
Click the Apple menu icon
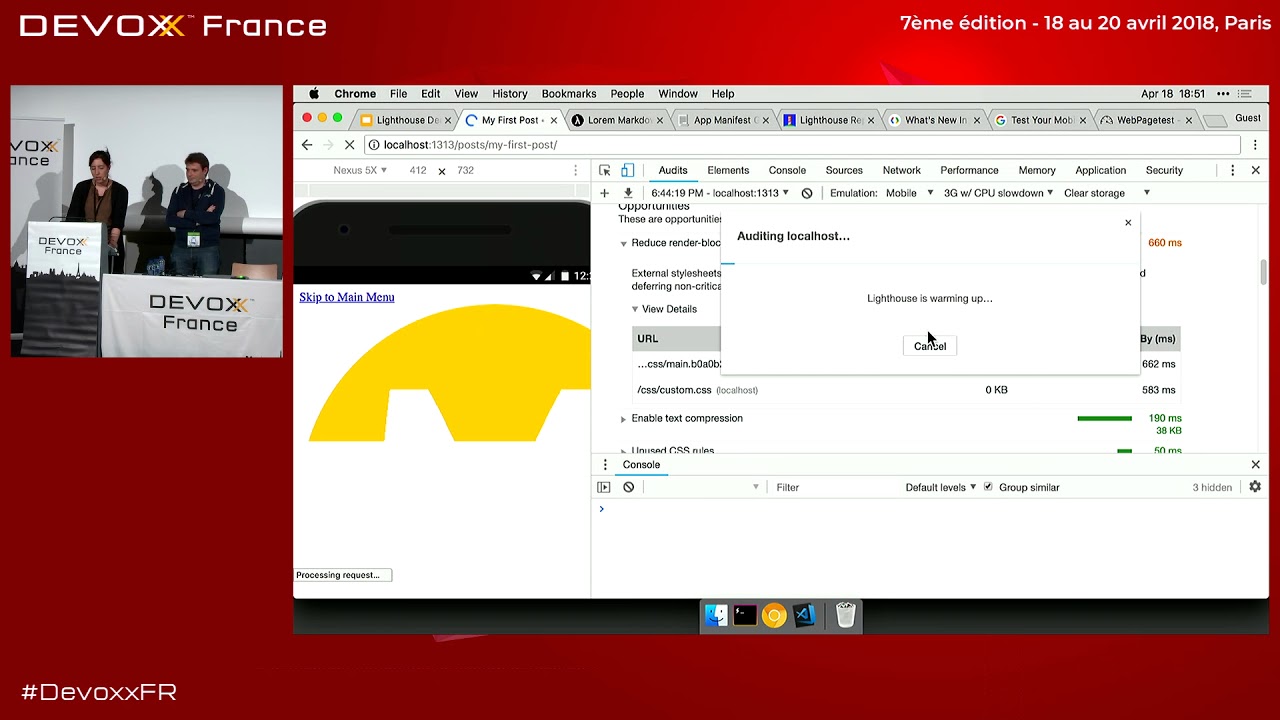point(313,94)
